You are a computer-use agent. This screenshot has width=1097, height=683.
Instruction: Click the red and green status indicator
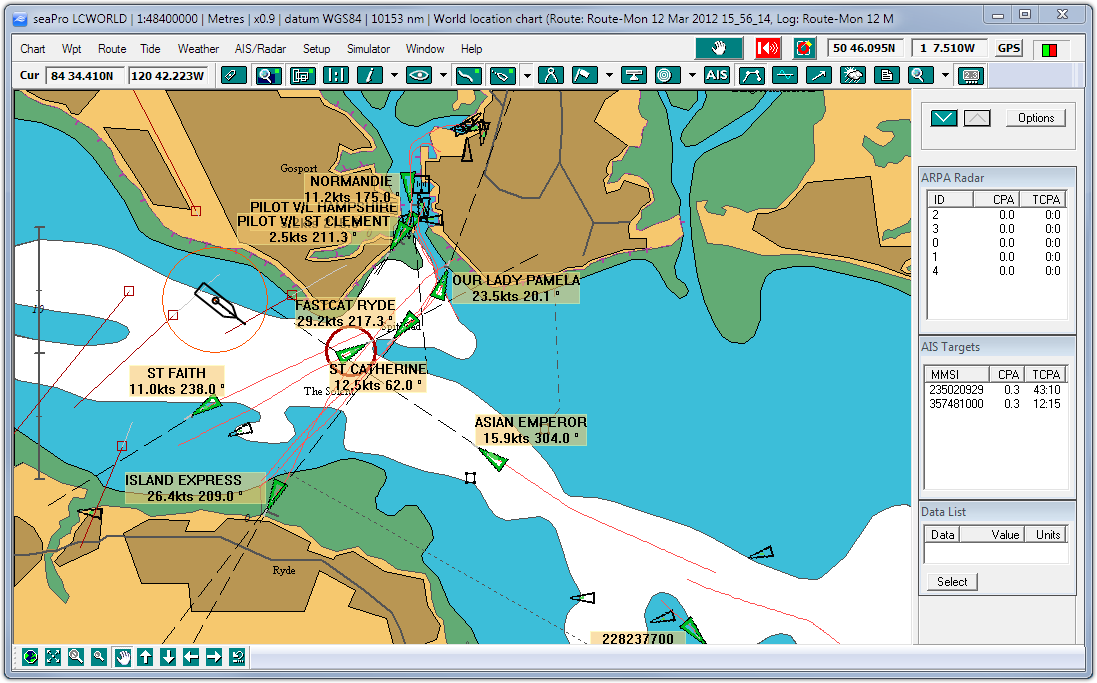click(x=1049, y=50)
